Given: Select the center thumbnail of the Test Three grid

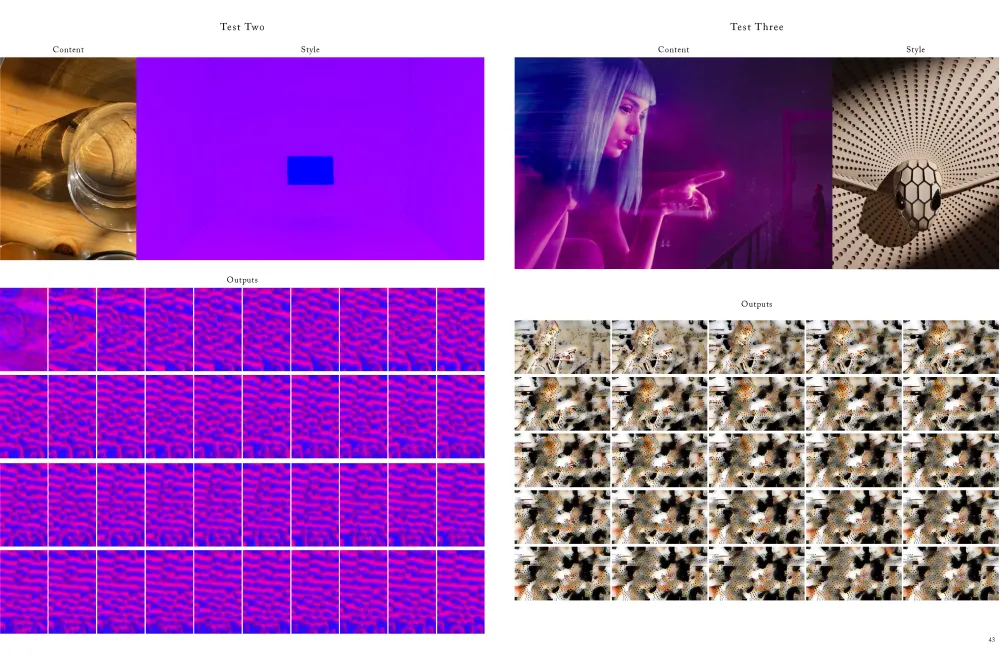Looking at the screenshot, I should (756, 460).
